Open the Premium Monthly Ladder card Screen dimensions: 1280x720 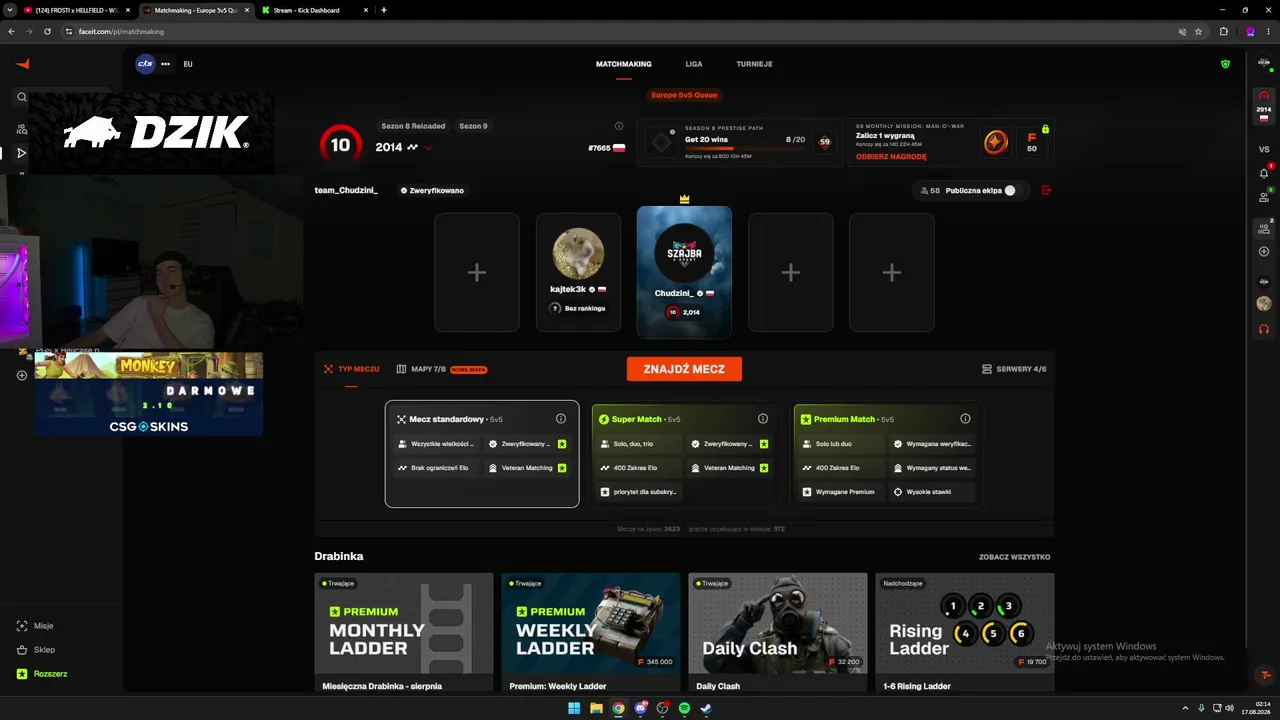404,632
